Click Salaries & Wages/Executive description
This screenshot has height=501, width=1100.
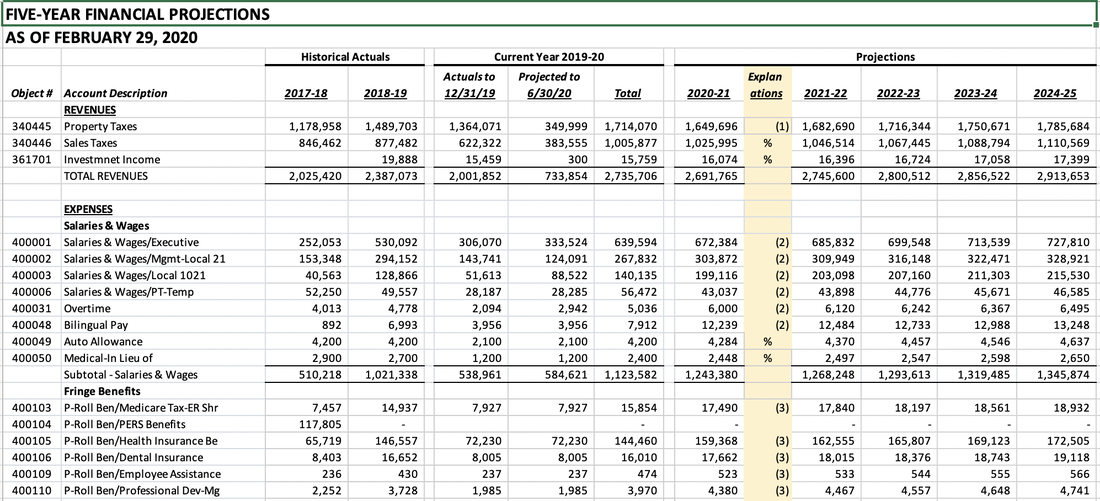131,242
